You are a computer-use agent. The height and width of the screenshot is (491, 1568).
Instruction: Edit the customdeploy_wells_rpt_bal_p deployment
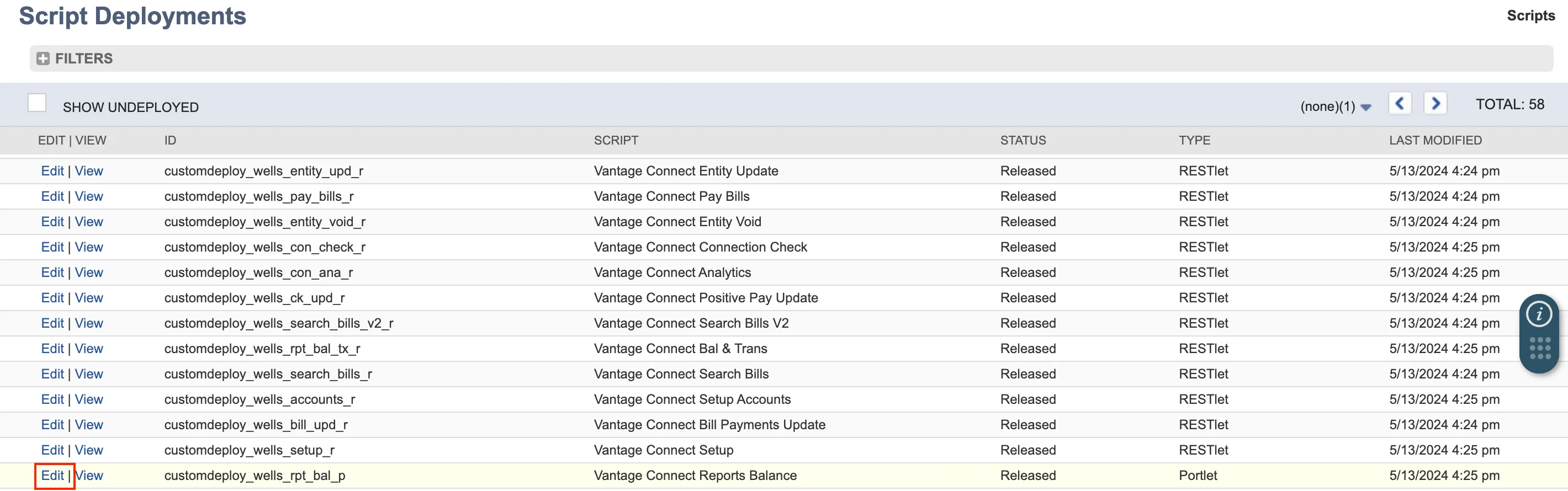(52, 476)
